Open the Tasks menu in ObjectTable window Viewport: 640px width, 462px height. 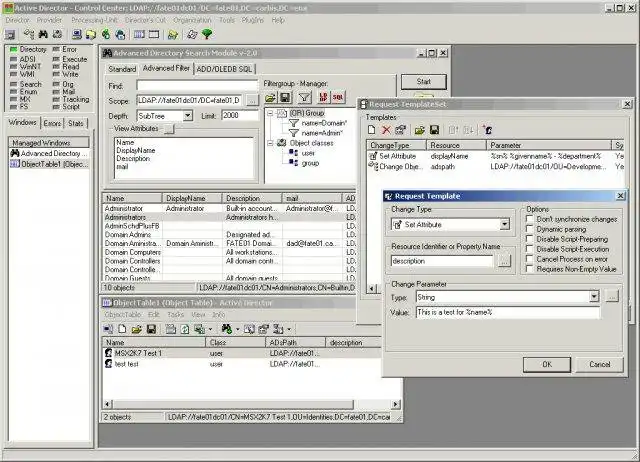pos(176,315)
